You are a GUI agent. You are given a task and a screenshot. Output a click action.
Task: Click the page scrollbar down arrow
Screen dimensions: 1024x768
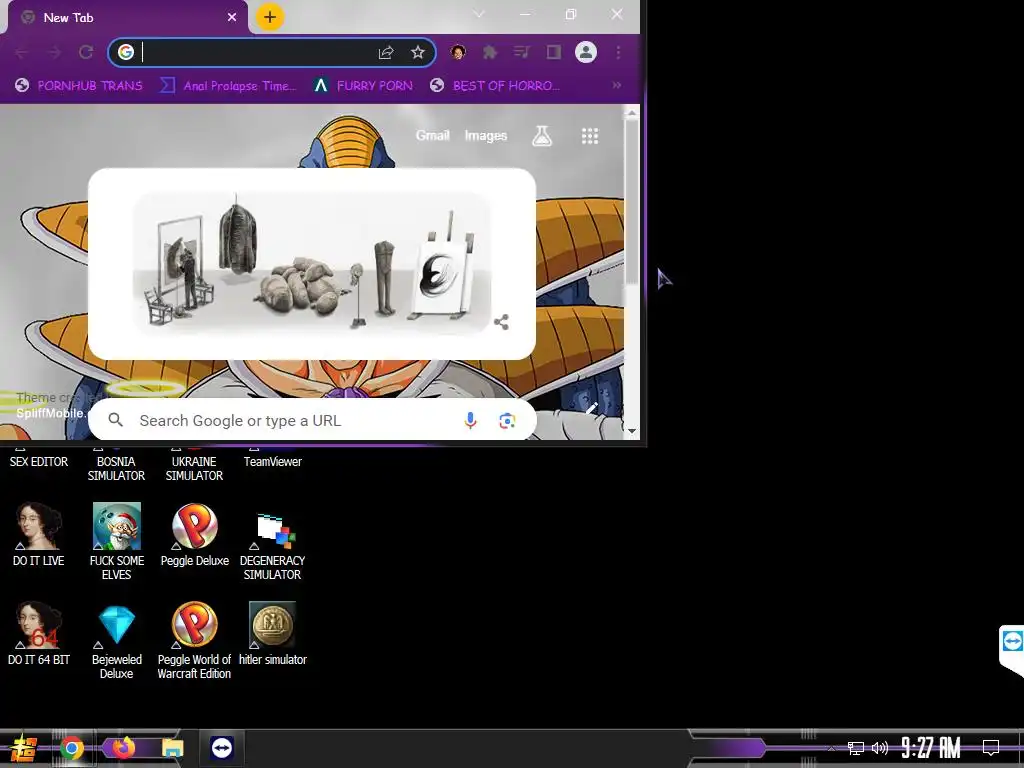coord(632,431)
